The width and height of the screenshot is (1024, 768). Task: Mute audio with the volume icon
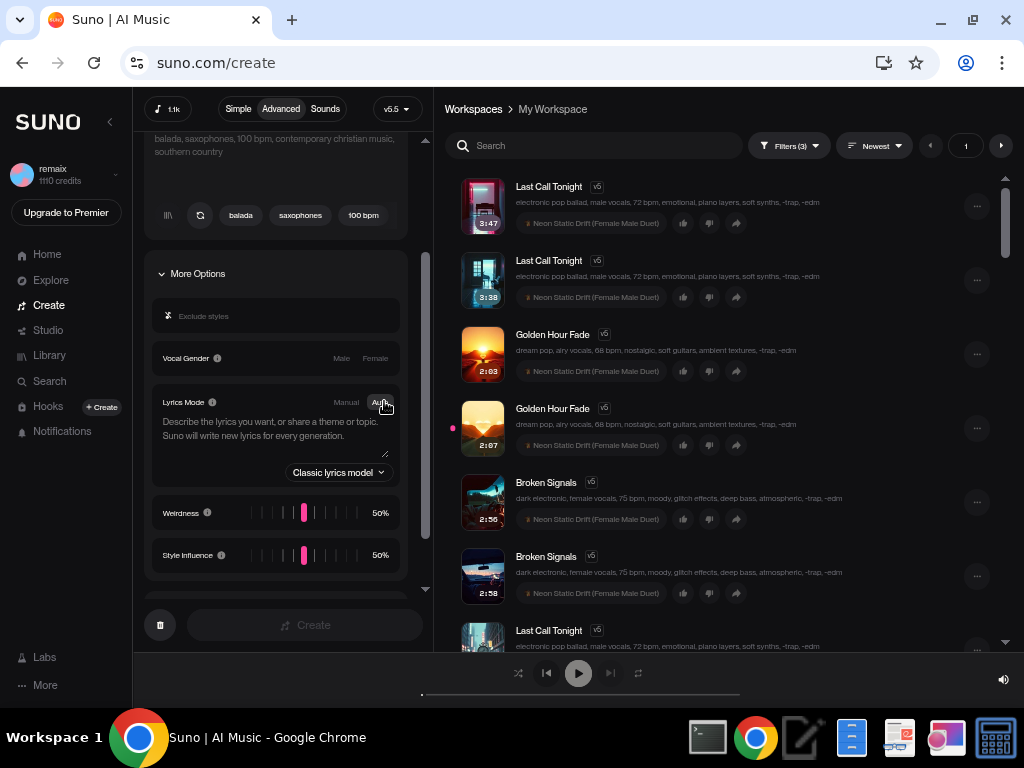(1003, 679)
